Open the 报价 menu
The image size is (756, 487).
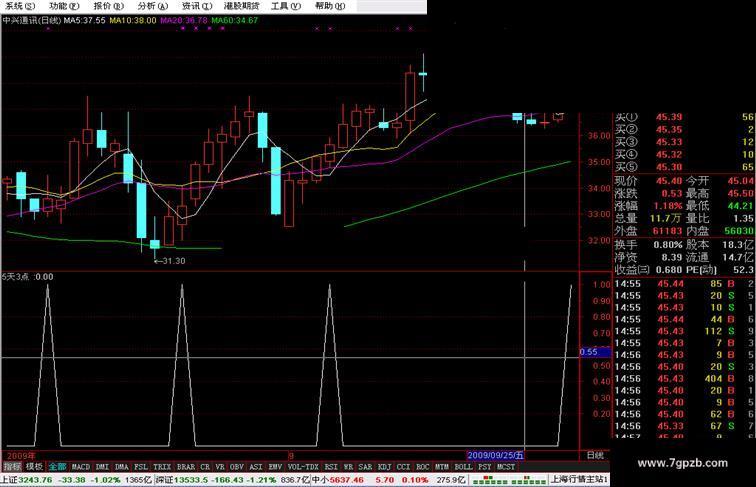click(x=108, y=6)
